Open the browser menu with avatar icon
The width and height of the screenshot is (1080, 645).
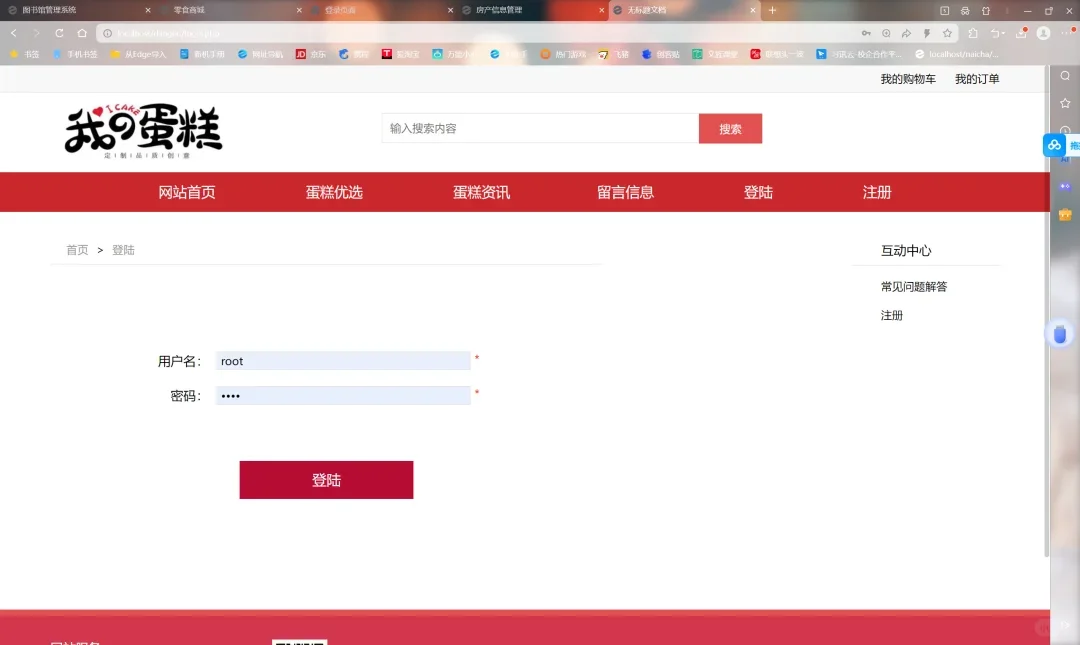[x=1043, y=33]
